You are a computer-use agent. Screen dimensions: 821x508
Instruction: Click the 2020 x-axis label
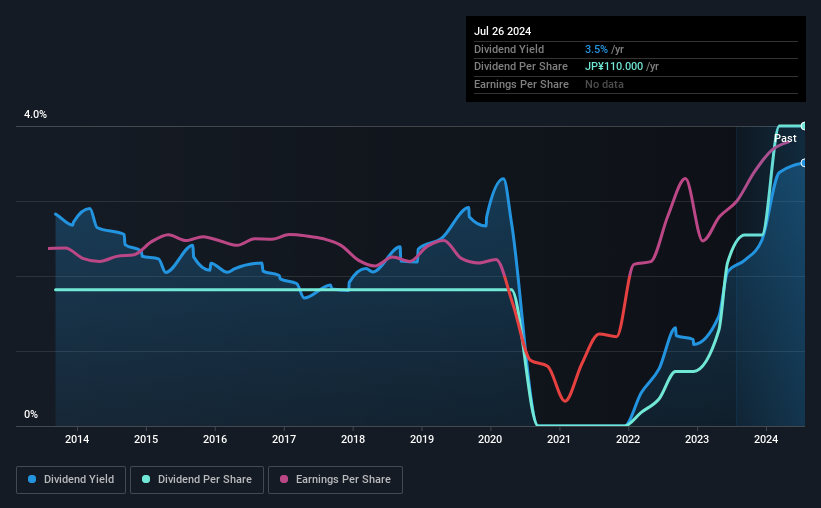point(490,439)
